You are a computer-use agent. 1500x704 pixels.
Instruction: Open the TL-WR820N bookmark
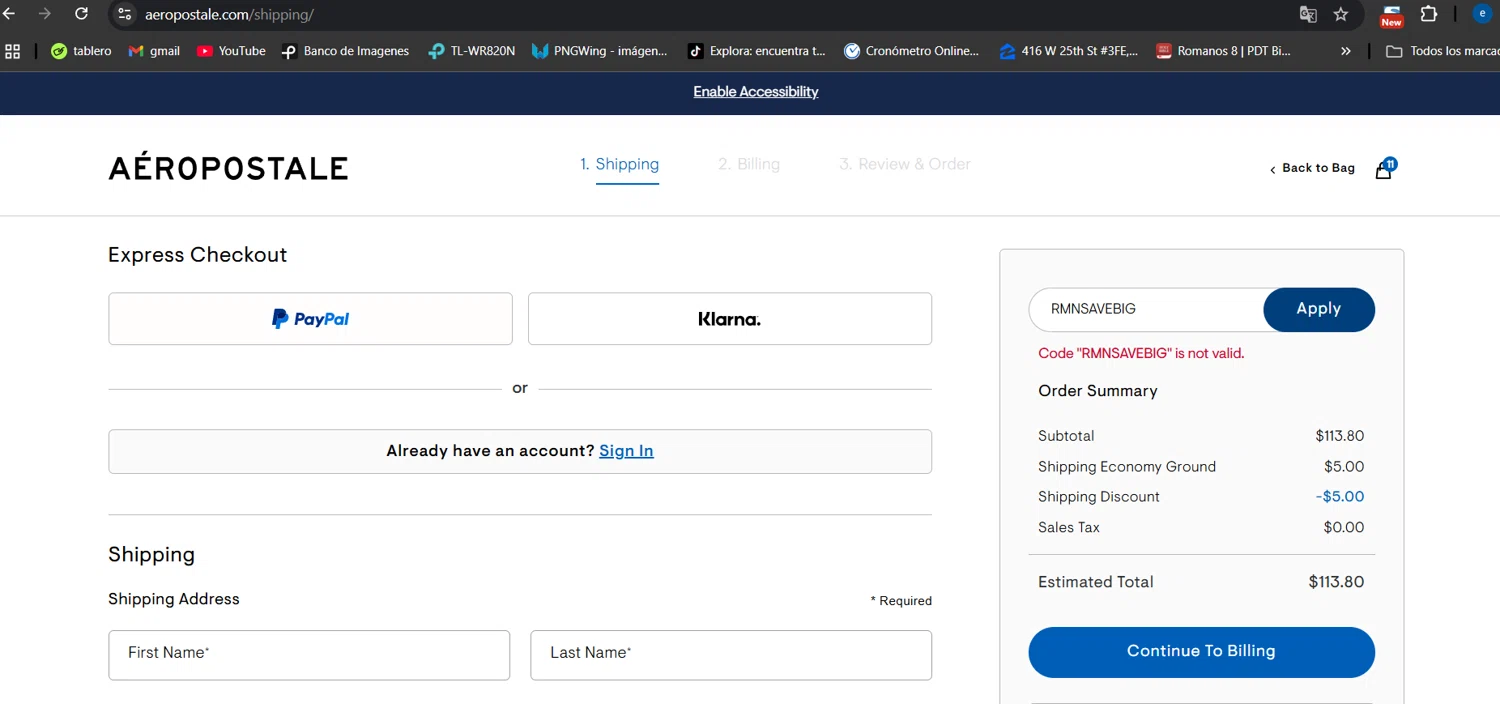(x=471, y=51)
